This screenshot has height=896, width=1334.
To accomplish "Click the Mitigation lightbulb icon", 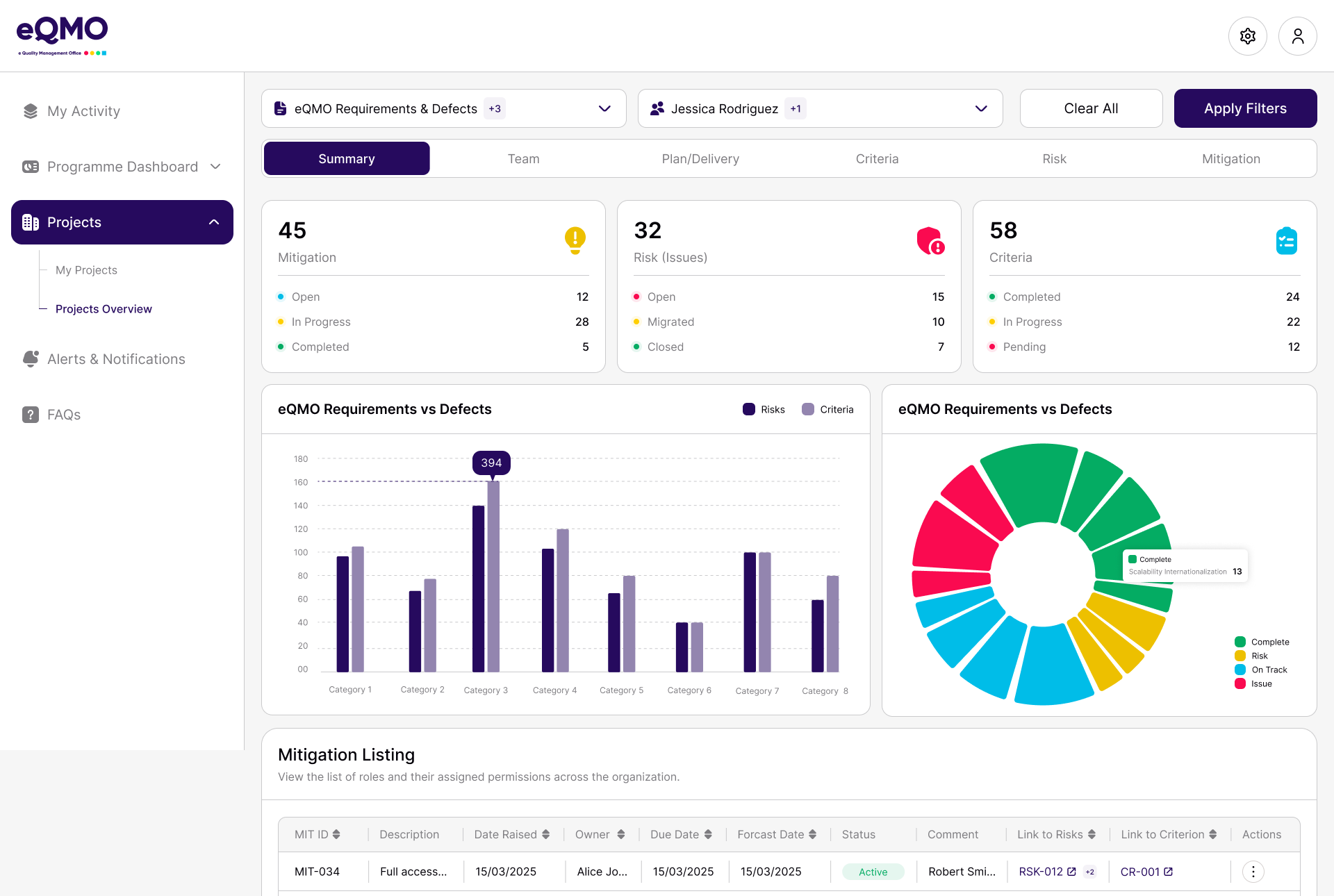I will (x=575, y=241).
